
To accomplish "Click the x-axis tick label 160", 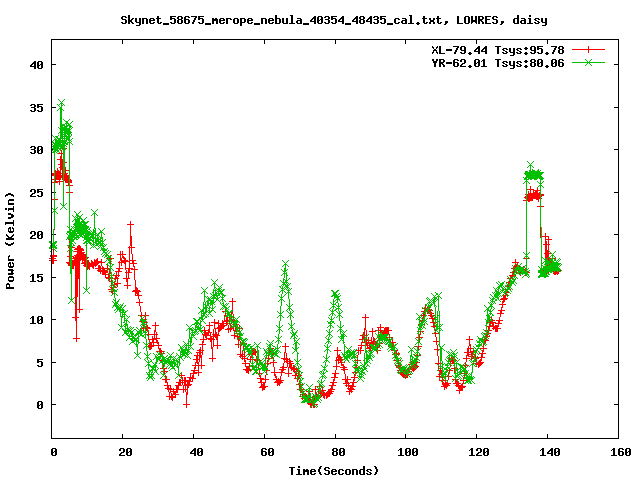I will pos(620,452).
